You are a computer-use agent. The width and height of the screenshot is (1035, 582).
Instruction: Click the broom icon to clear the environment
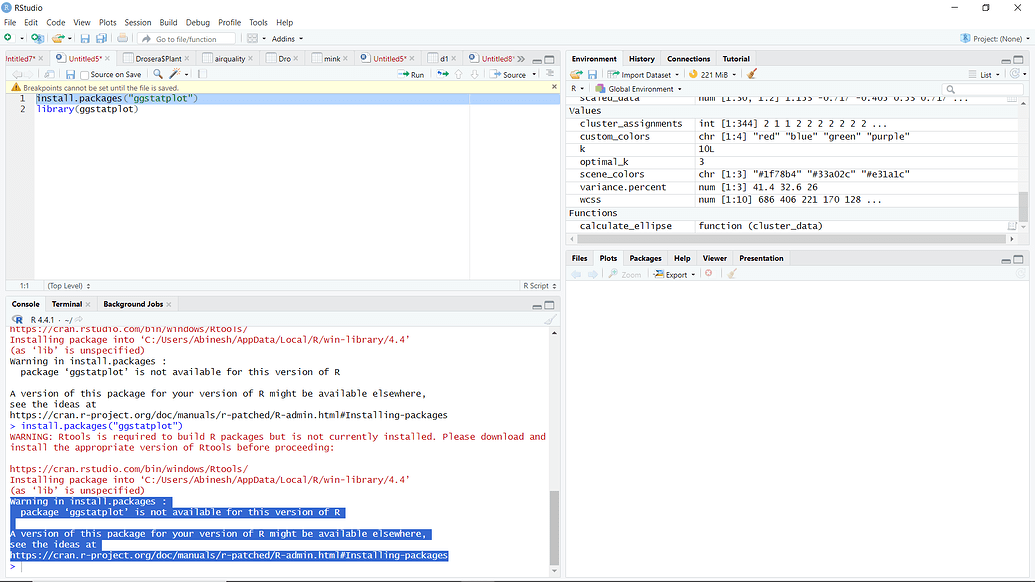click(x=752, y=74)
